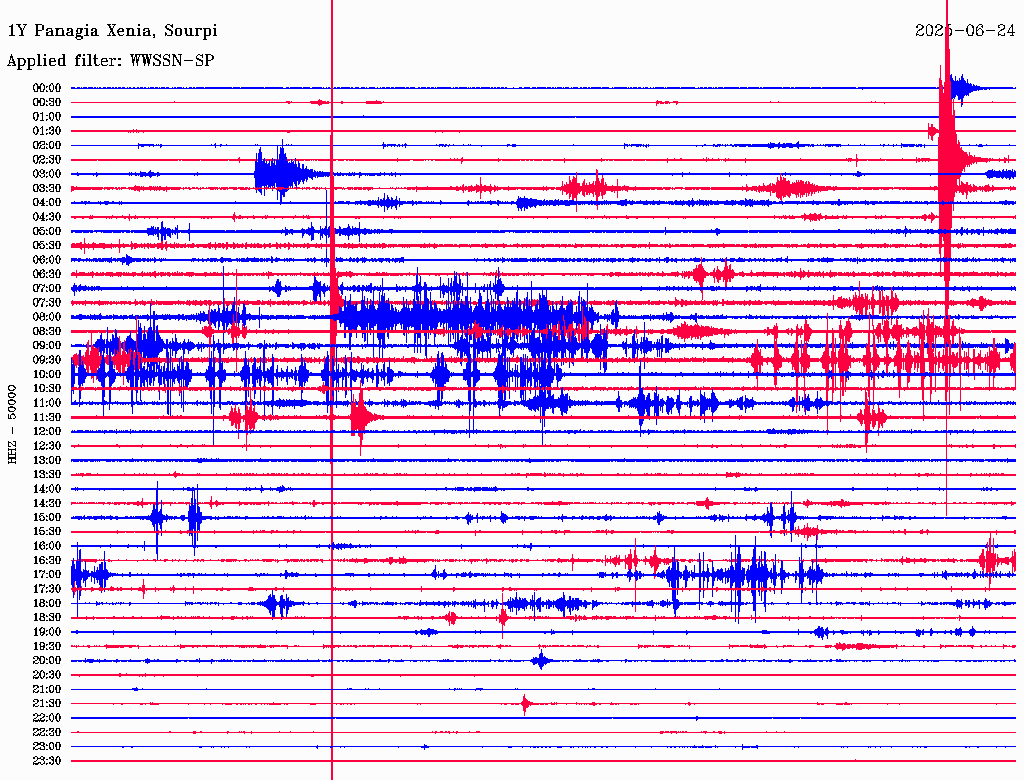Click the 16:00 time label
The image size is (1024, 780).
coord(47,546)
